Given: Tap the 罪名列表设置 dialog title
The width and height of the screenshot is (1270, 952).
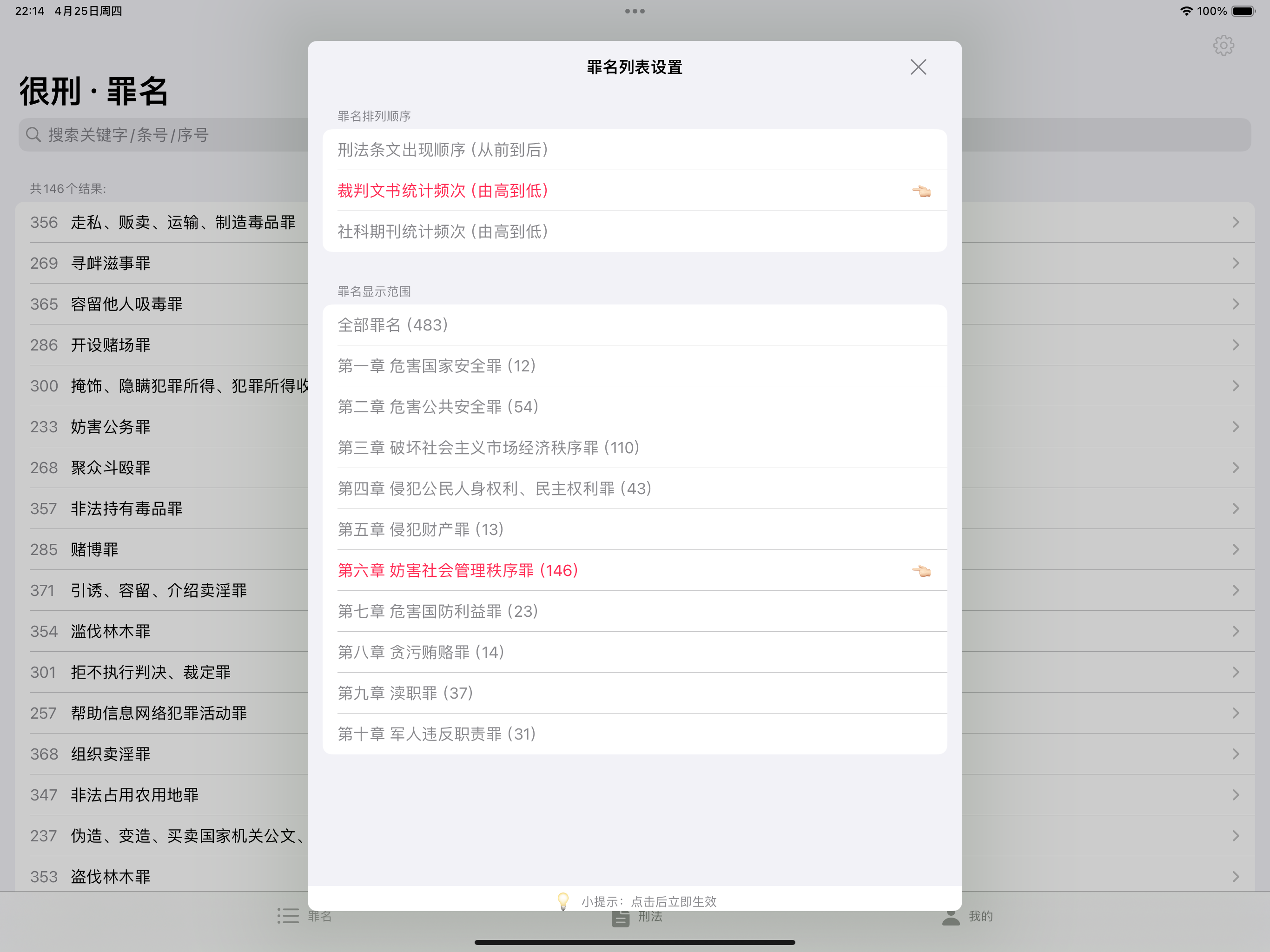Looking at the screenshot, I should click(x=635, y=67).
